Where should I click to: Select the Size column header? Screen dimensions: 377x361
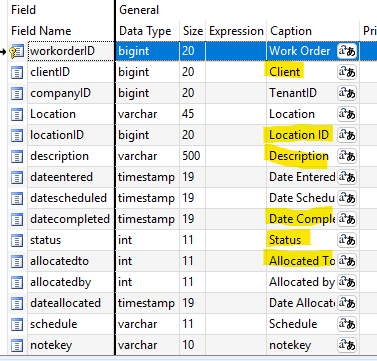pyautogui.click(x=193, y=31)
